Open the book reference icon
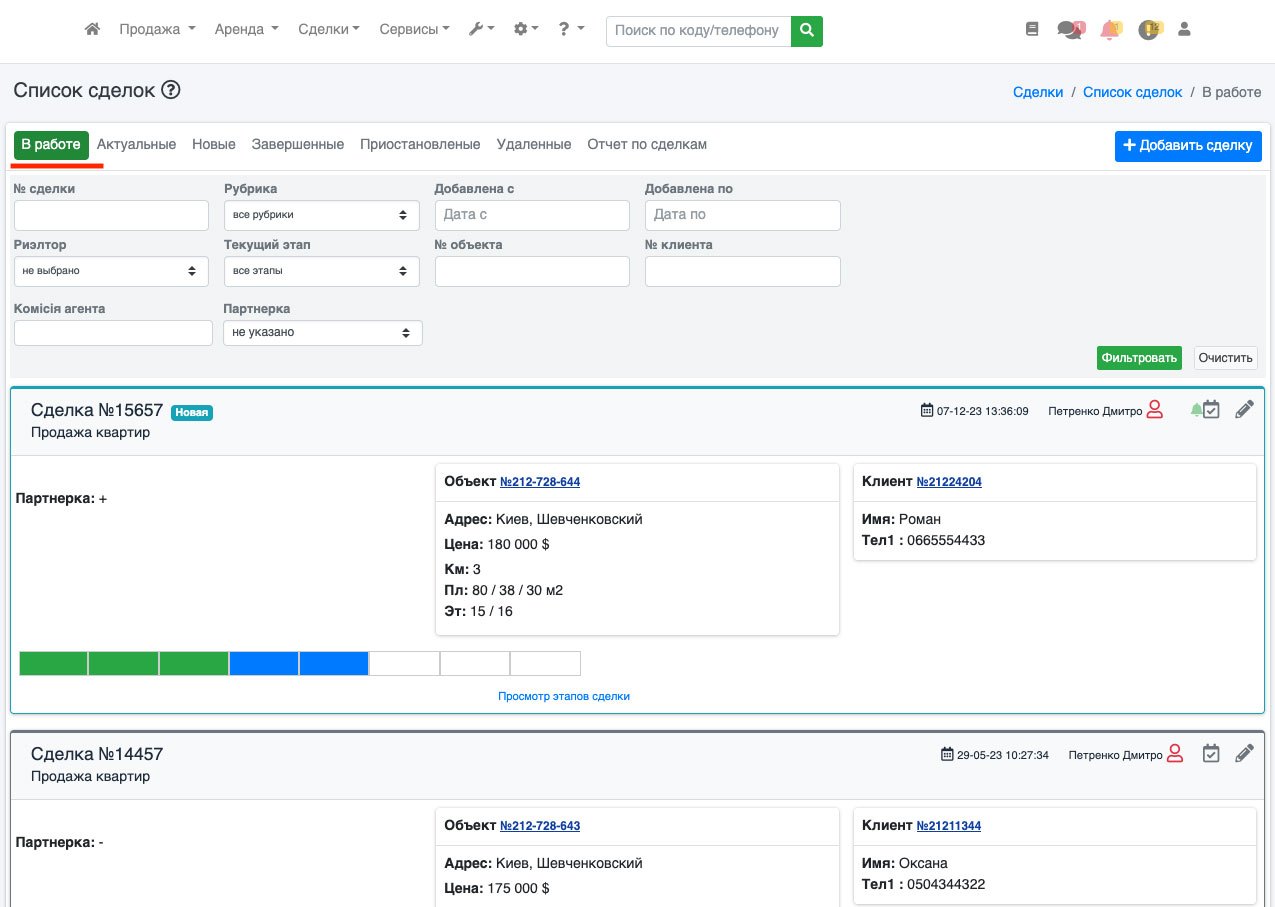Screen dimensions: 1275x907 1032,30
